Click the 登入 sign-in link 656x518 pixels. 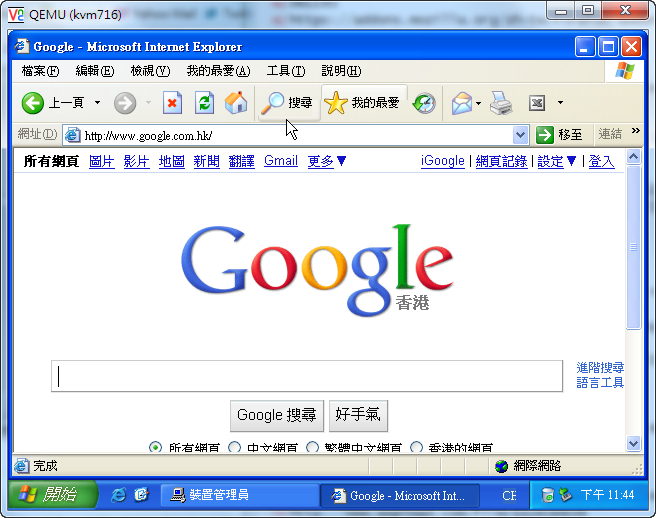click(x=602, y=161)
